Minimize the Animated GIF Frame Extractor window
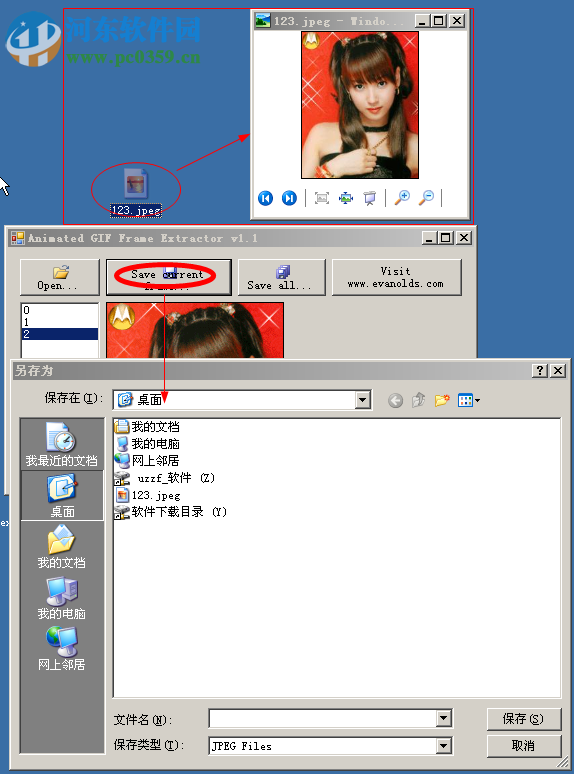Screen dimensions: 574x774 click(429, 238)
